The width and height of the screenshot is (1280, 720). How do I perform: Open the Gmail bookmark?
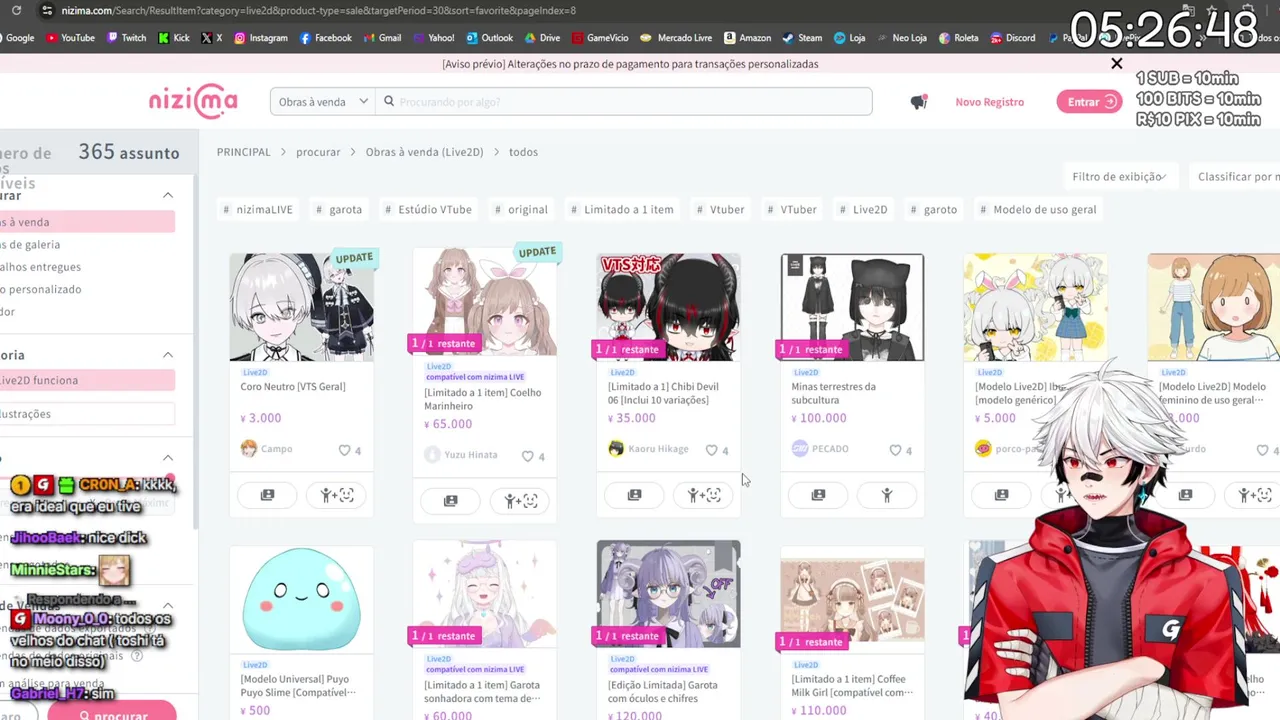tap(382, 38)
